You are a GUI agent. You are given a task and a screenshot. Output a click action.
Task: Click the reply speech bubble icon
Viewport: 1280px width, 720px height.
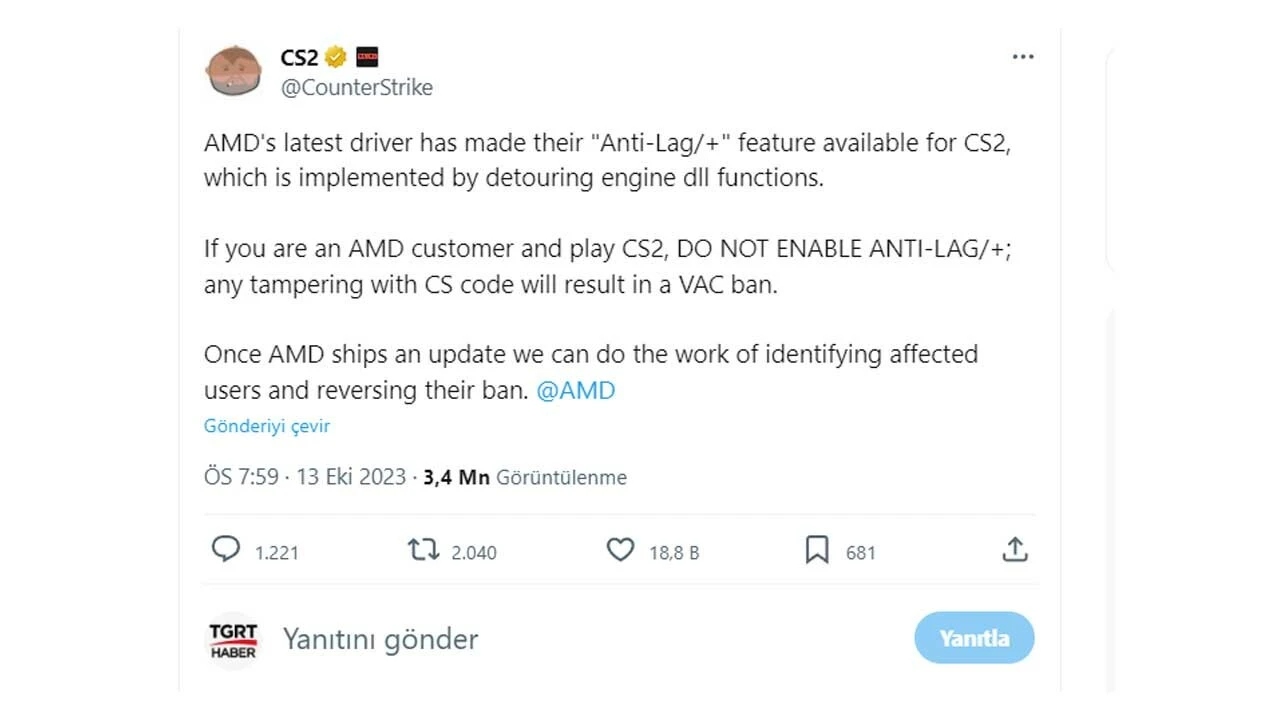[226, 549]
